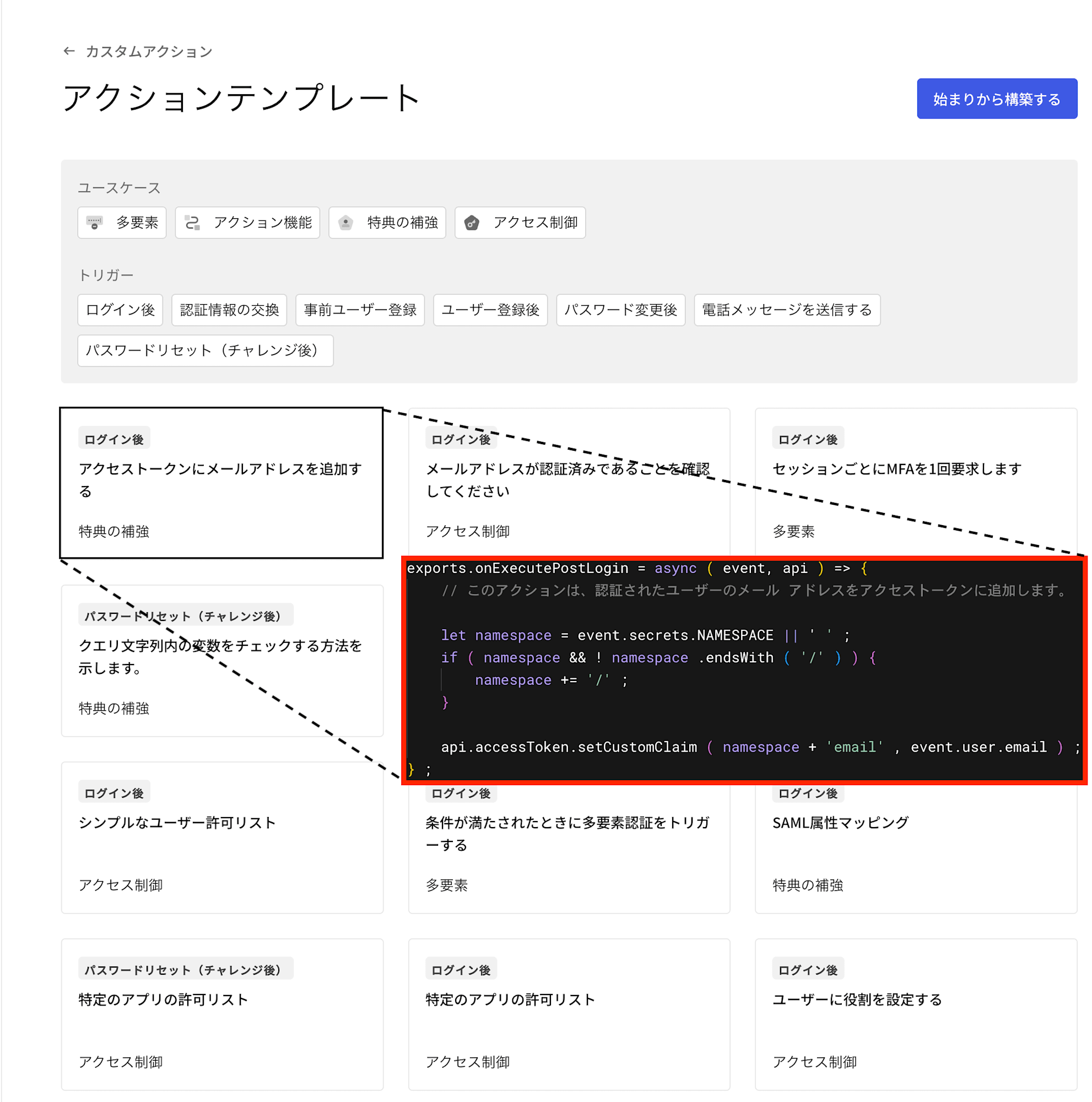
Task: Toggle the パスワード変更後 trigger filter
Action: [x=621, y=310]
